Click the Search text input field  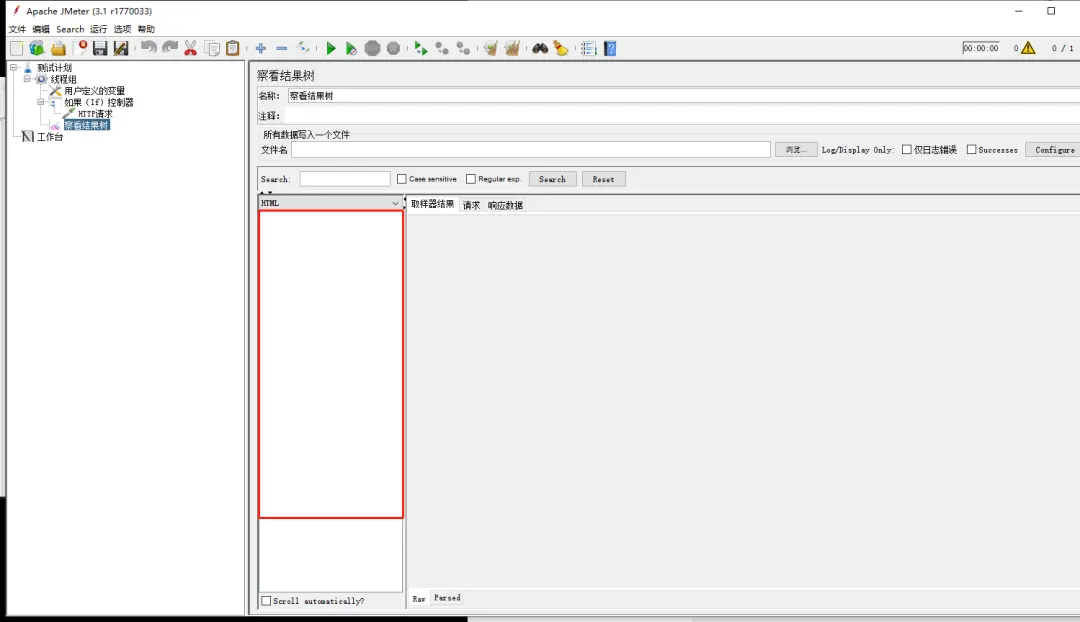[x=345, y=179]
